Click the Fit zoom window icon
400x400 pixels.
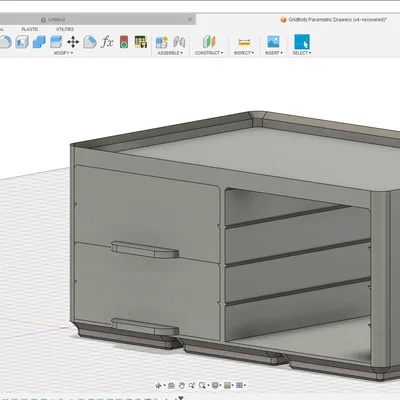click(202, 386)
